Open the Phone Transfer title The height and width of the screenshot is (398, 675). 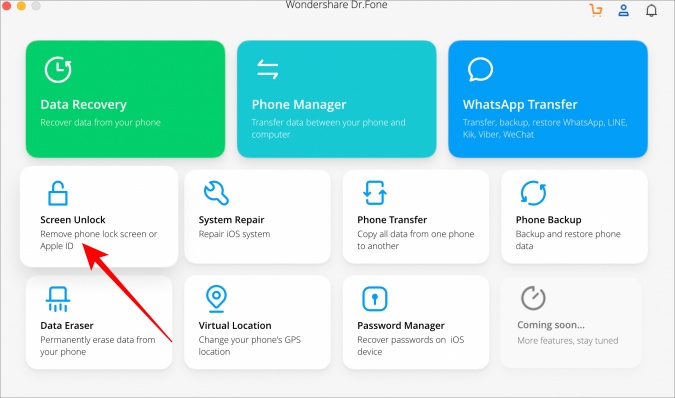coord(392,220)
